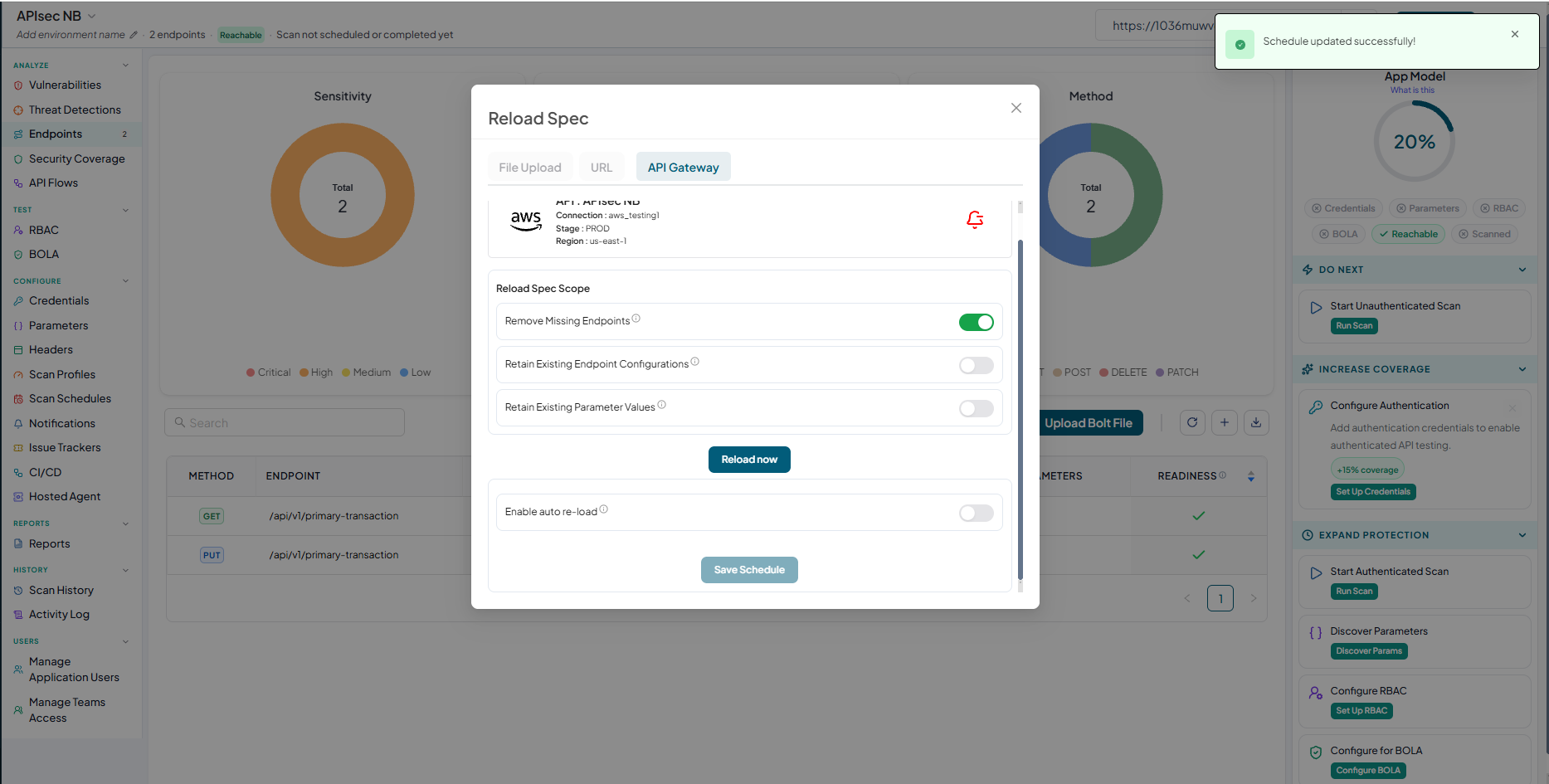1549x784 pixels.
Task: Click the Discover Params button
Action: pyautogui.click(x=1369, y=651)
